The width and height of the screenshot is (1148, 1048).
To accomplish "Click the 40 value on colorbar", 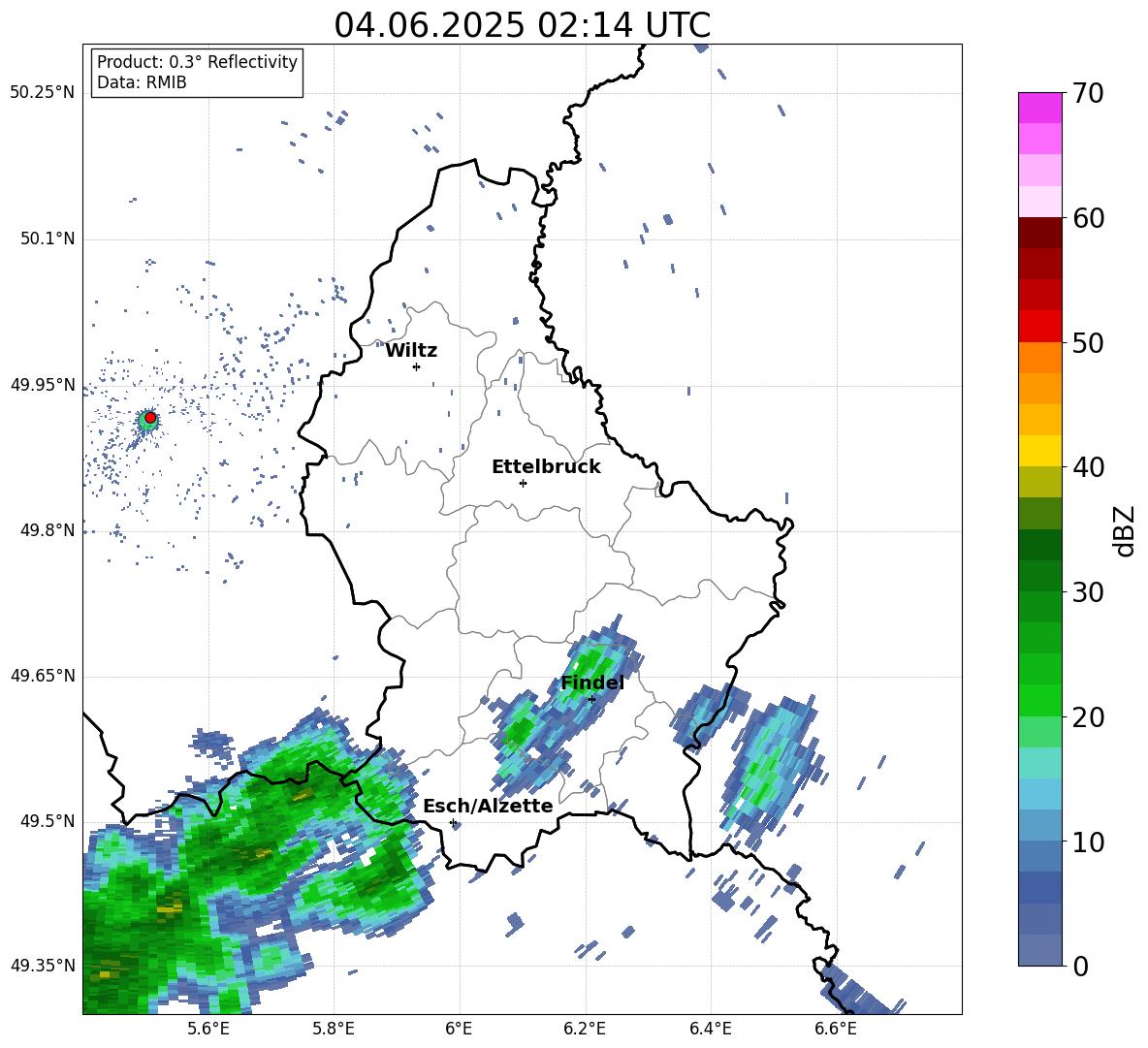I will point(1088,467).
